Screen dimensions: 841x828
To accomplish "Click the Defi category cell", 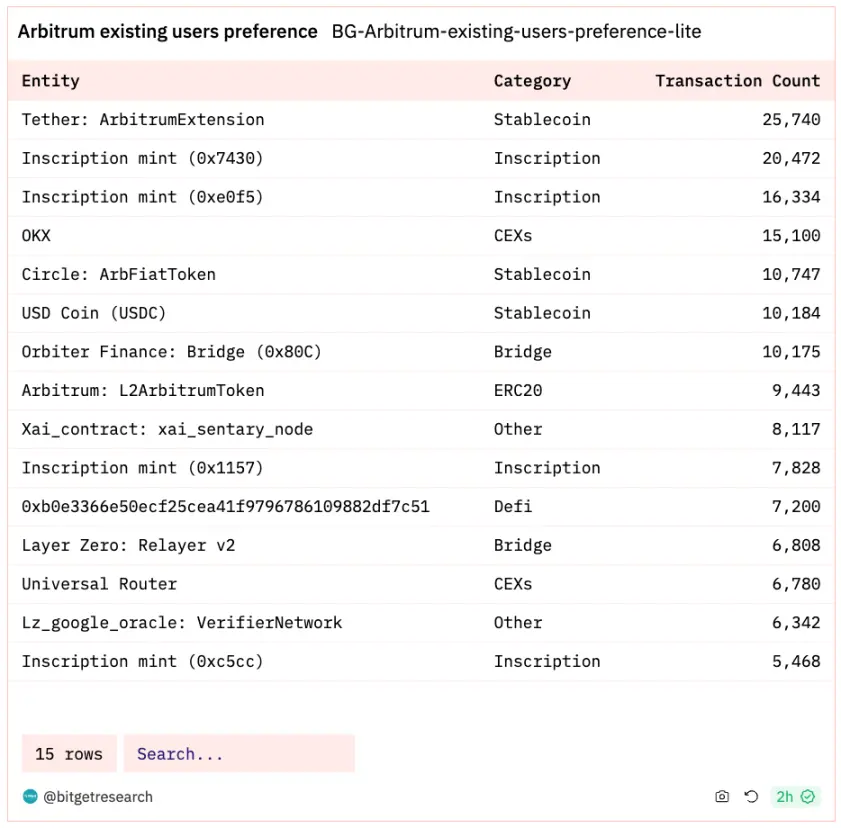I will click(513, 507).
